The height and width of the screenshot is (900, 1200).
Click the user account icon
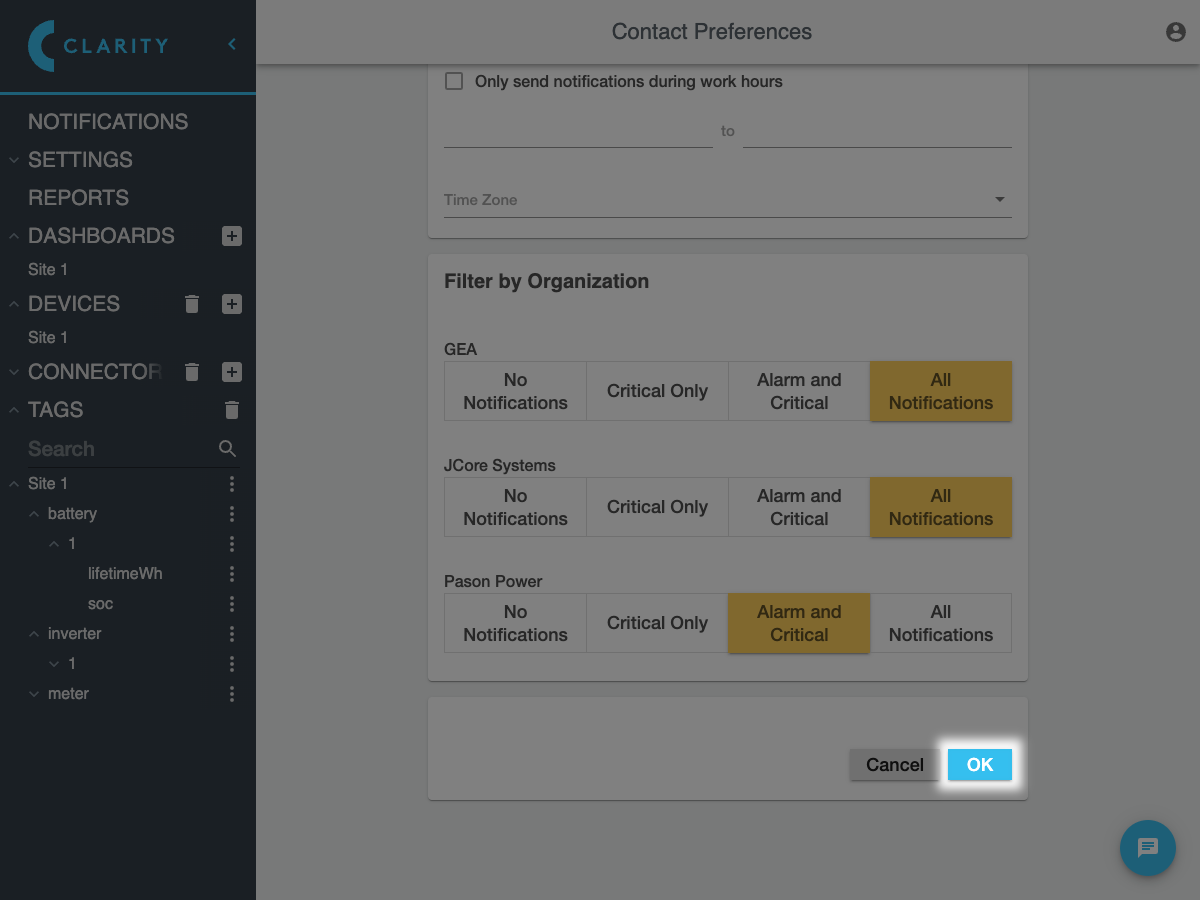[1175, 32]
